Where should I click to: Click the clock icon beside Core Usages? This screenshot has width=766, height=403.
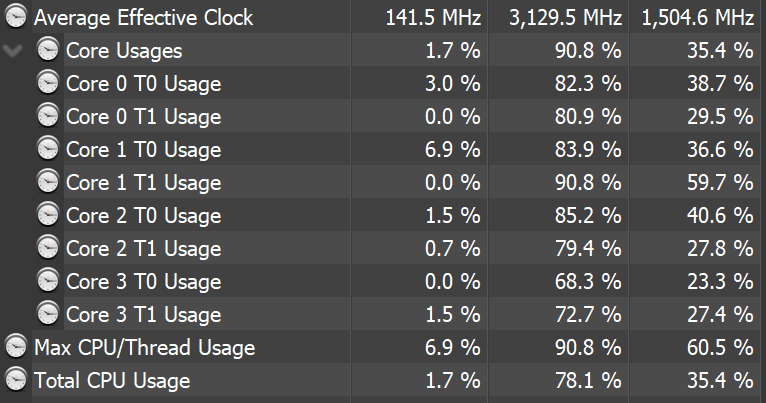pos(47,49)
